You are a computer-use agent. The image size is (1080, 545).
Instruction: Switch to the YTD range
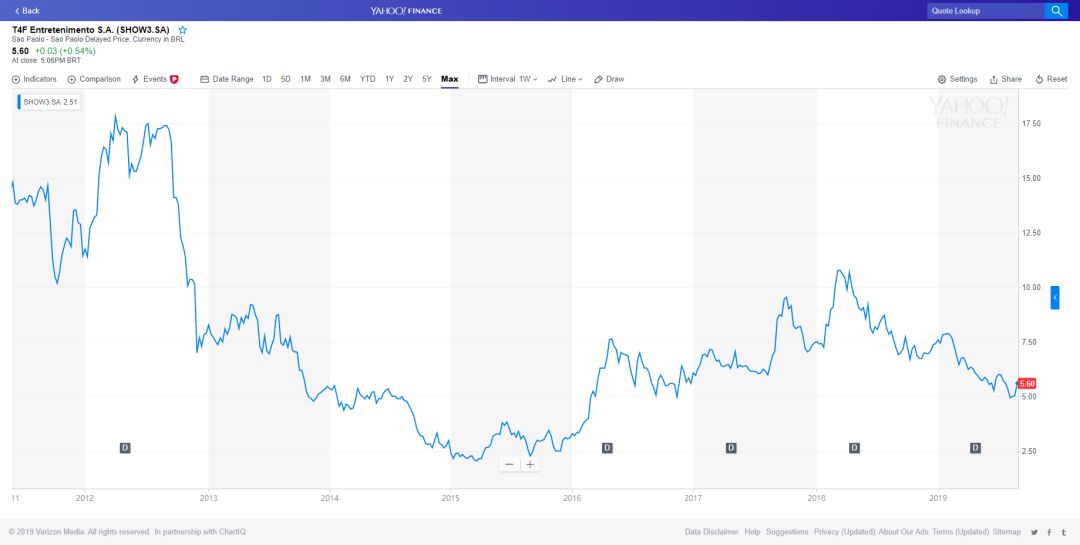click(x=368, y=79)
